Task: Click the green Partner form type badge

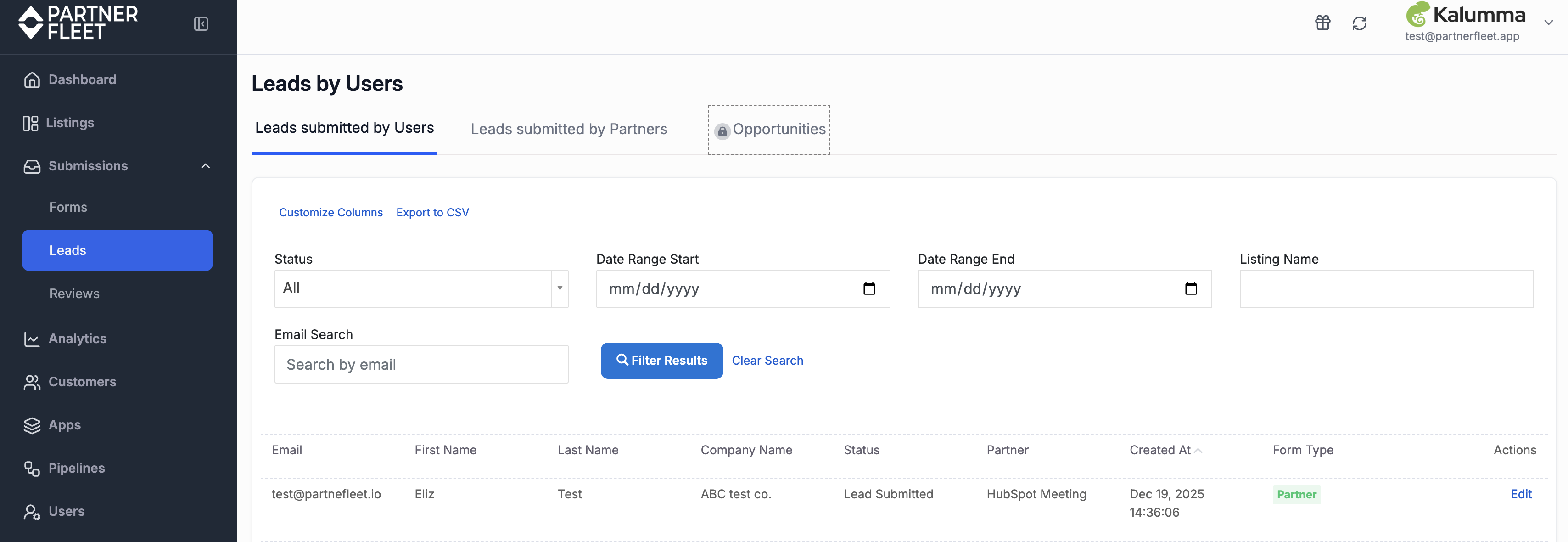Action: 1297,495
